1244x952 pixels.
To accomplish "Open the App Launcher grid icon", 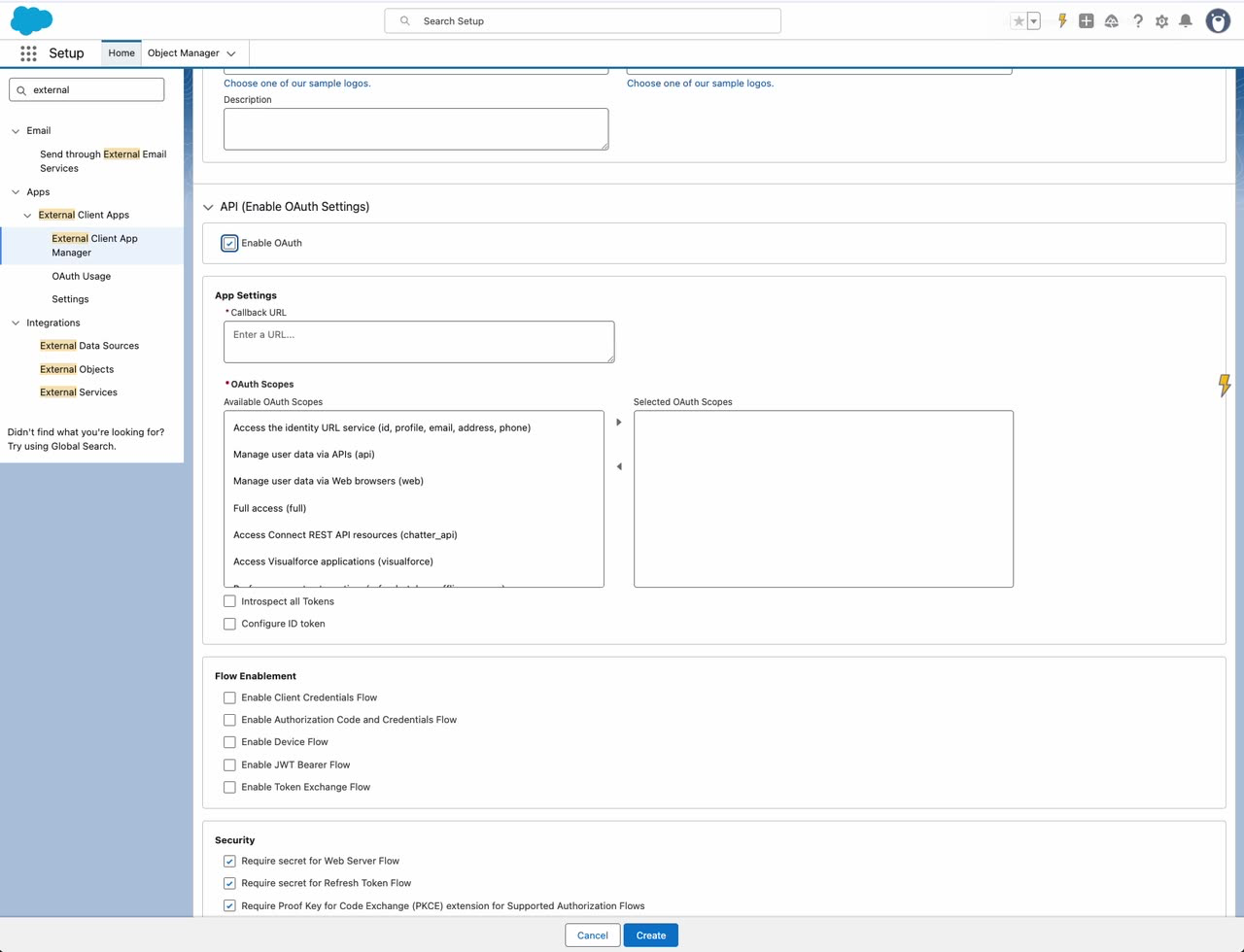I will [28, 53].
